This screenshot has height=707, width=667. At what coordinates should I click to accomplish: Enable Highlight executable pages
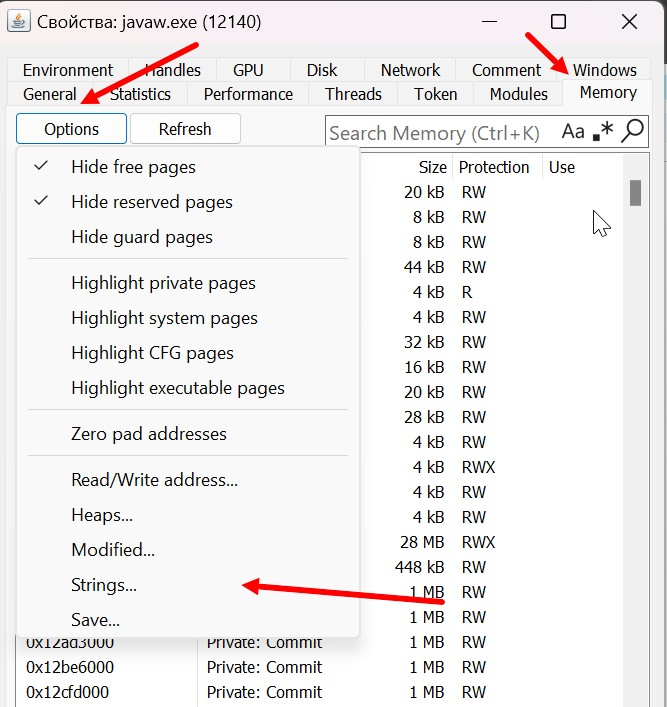[188, 388]
